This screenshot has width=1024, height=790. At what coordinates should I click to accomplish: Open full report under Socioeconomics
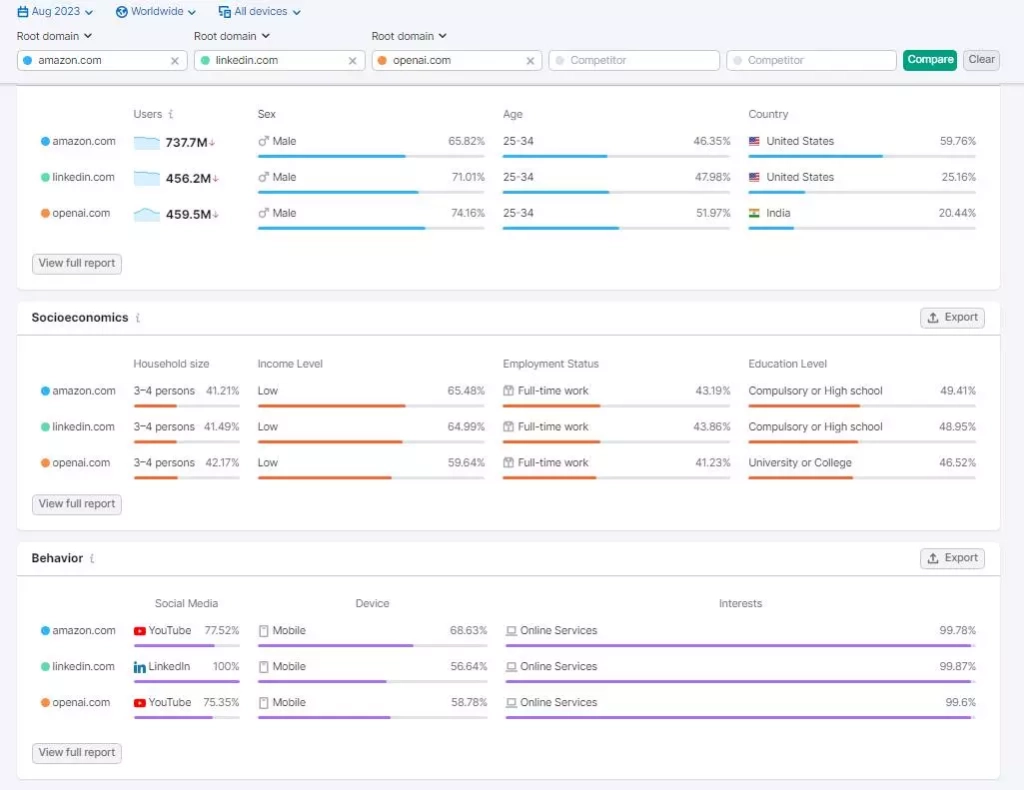pos(77,504)
